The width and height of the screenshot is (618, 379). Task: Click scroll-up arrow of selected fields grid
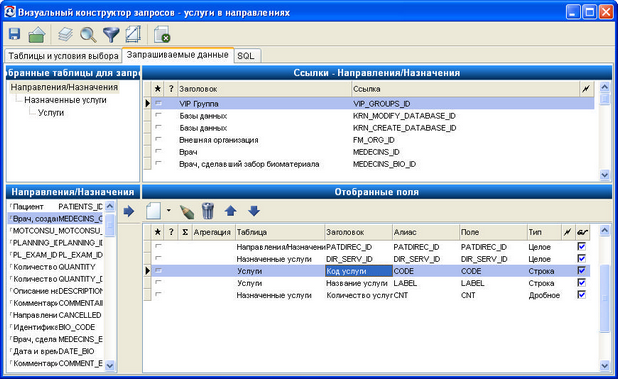(x=605, y=231)
